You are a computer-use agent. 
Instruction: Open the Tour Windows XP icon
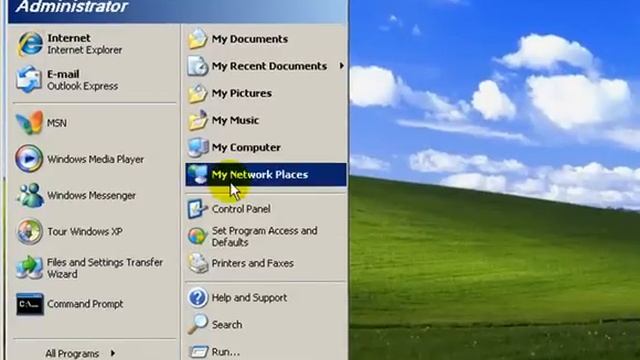[29, 231]
